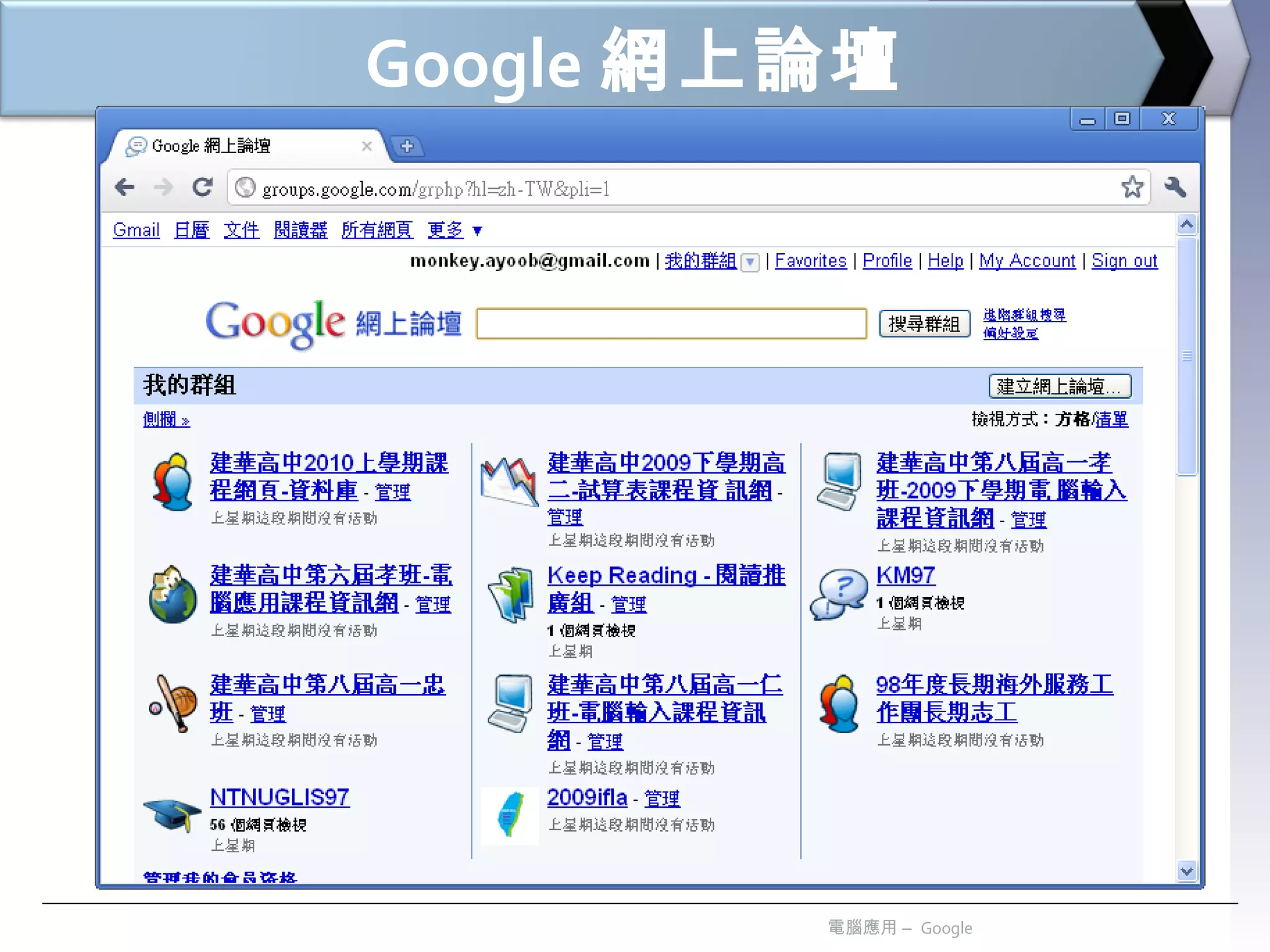
Task: Click 管理 next to 建華高中第八屆高一忠班
Action: coord(268,714)
